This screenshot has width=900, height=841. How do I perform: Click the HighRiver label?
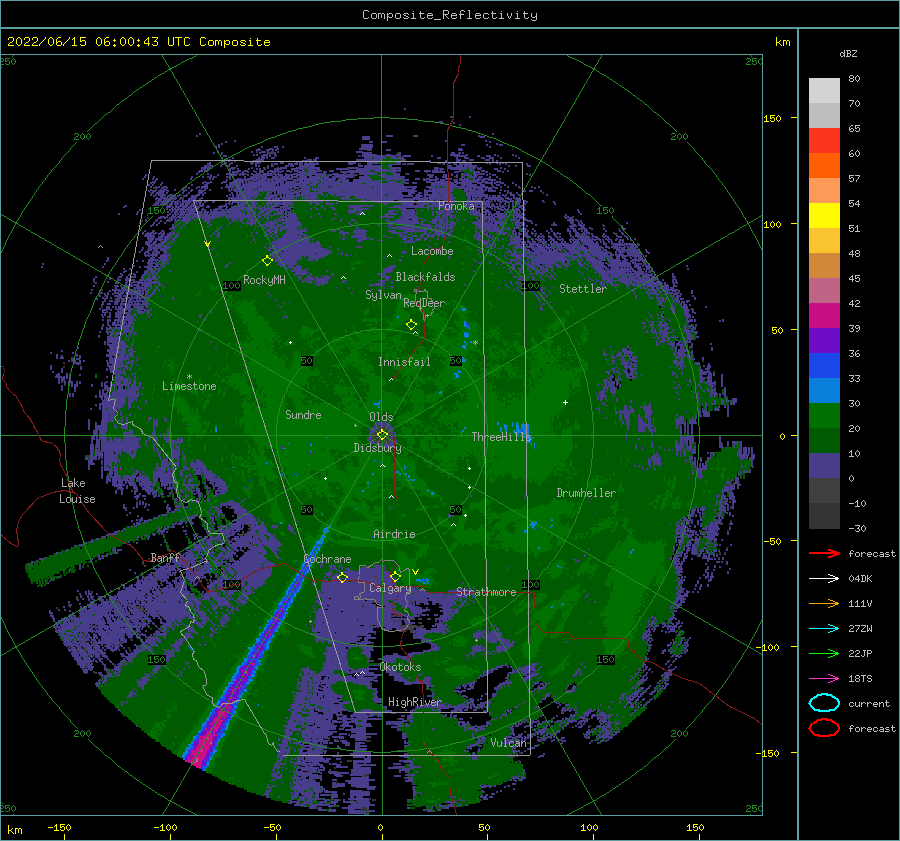click(x=414, y=702)
